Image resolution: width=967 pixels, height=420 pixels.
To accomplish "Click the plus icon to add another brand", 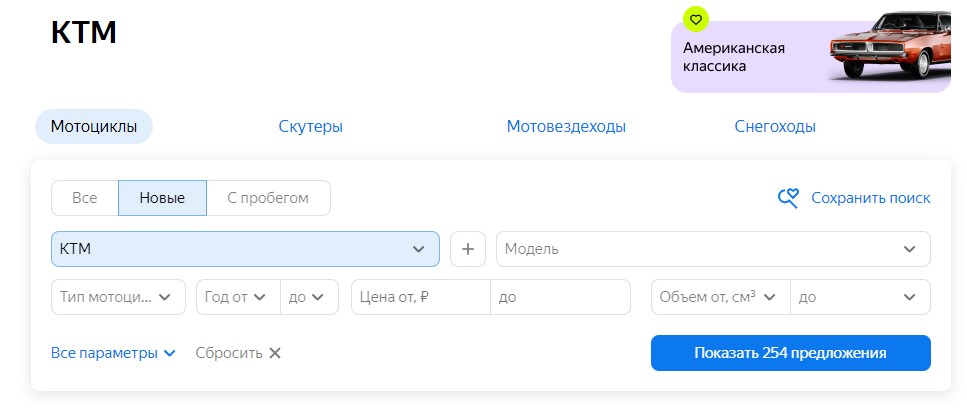I will tap(468, 249).
